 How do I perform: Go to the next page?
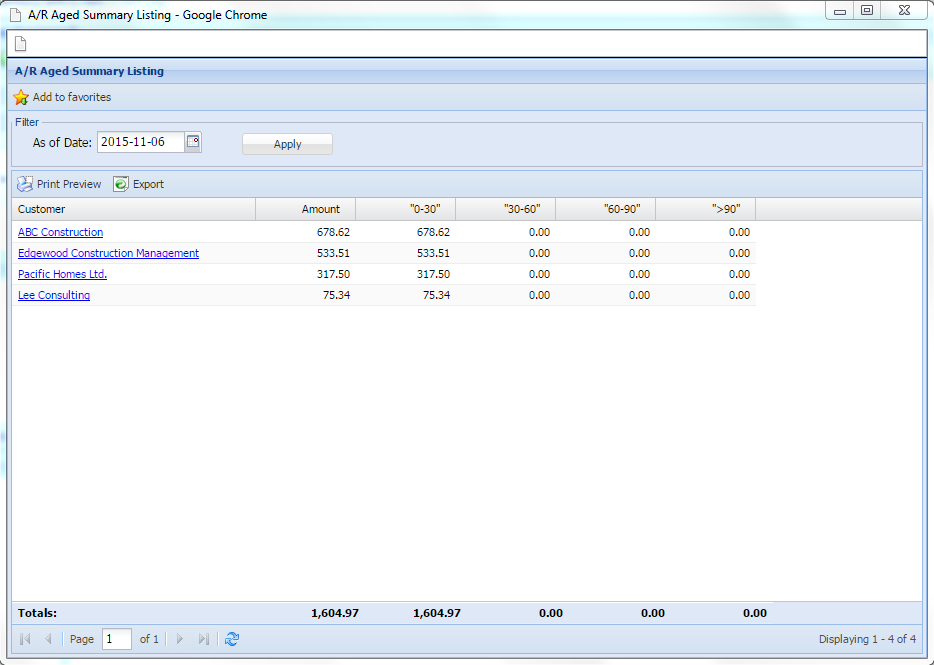point(180,639)
